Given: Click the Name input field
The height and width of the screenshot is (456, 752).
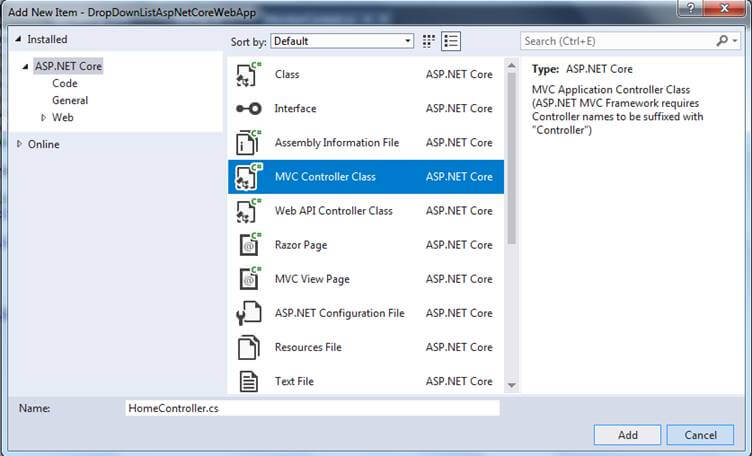Looking at the screenshot, I should pyautogui.click(x=312, y=409).
